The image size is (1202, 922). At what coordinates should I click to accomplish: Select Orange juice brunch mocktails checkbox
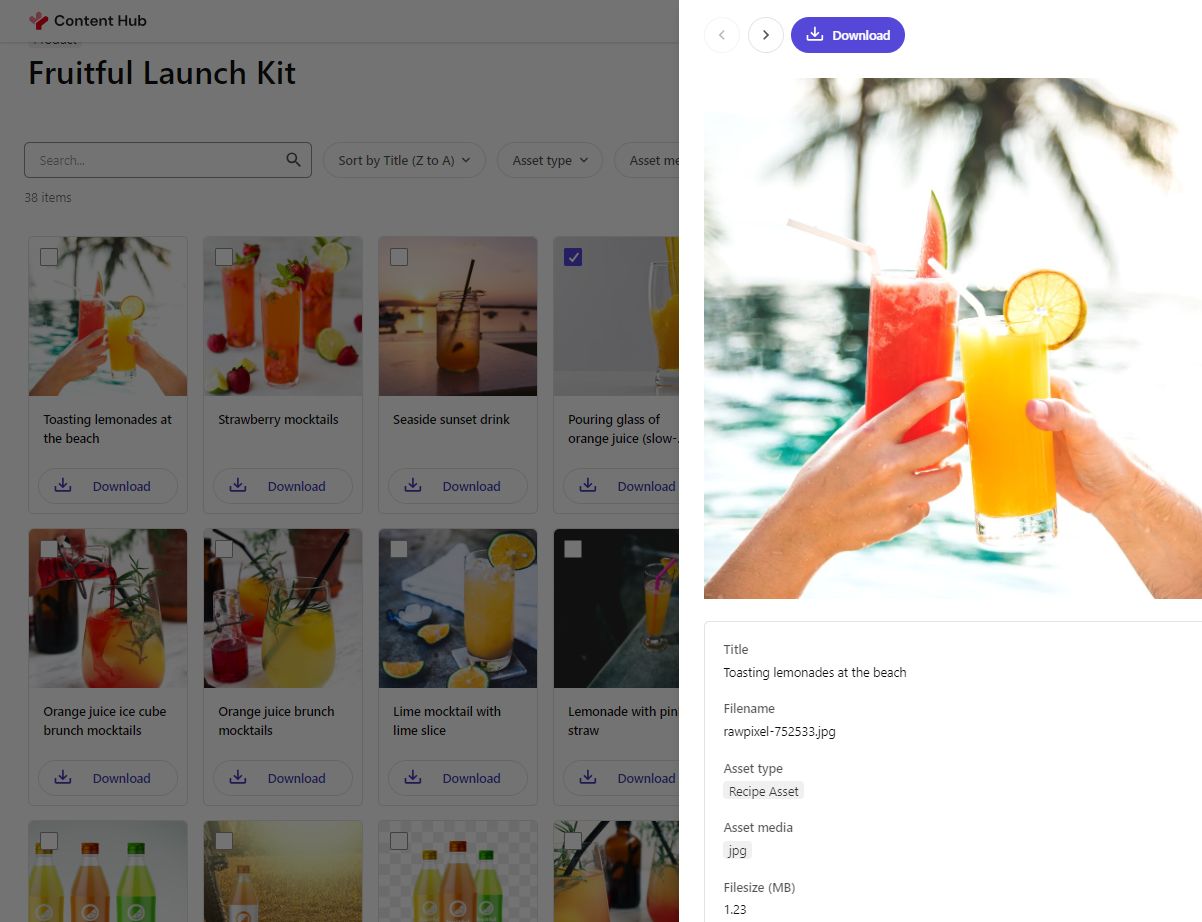click(224, 549)
